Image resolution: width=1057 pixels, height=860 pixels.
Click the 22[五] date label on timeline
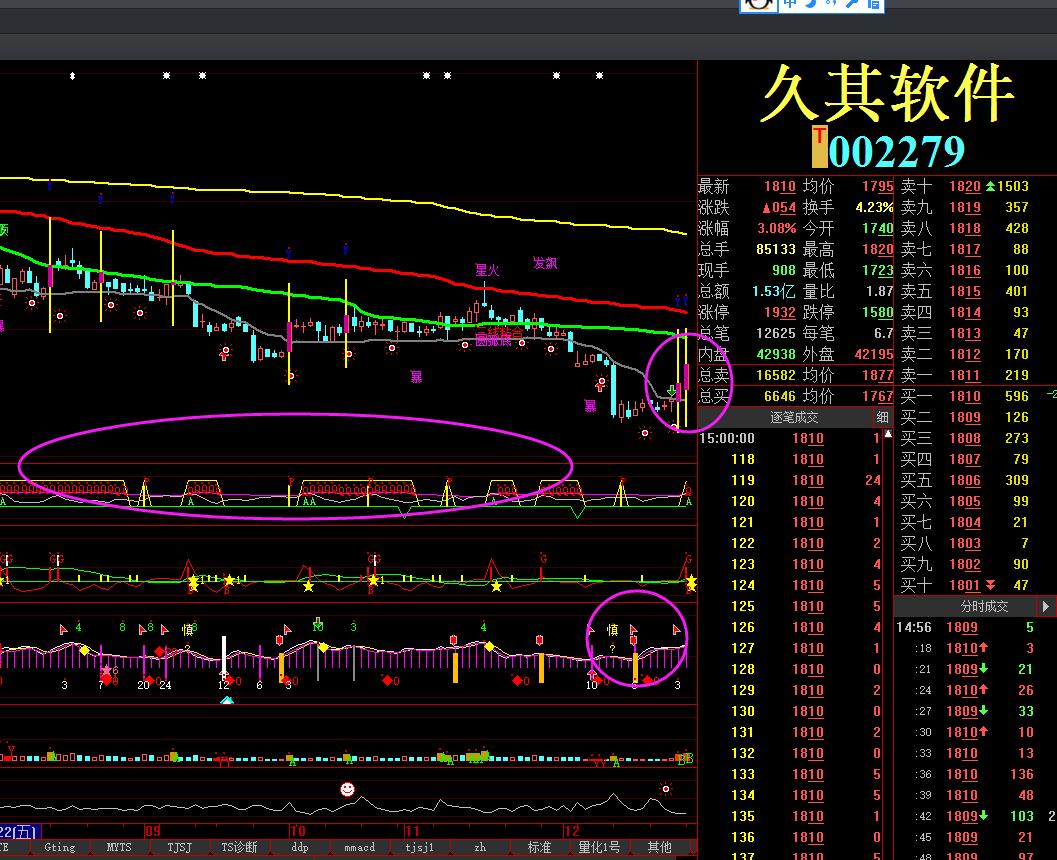click(x=20, y=832)
